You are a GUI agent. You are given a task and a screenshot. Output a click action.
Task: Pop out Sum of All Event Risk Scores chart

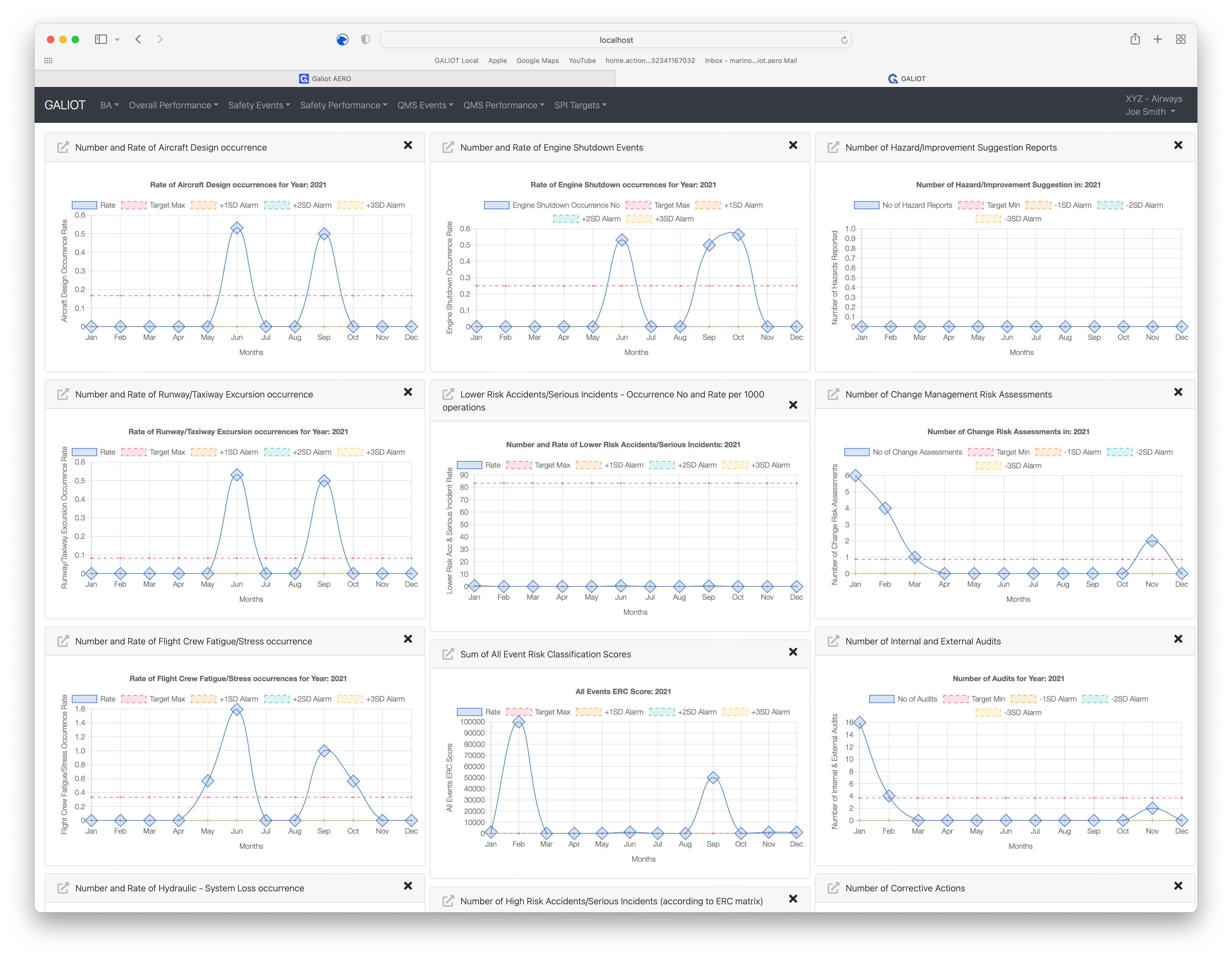tap(448, 655)
